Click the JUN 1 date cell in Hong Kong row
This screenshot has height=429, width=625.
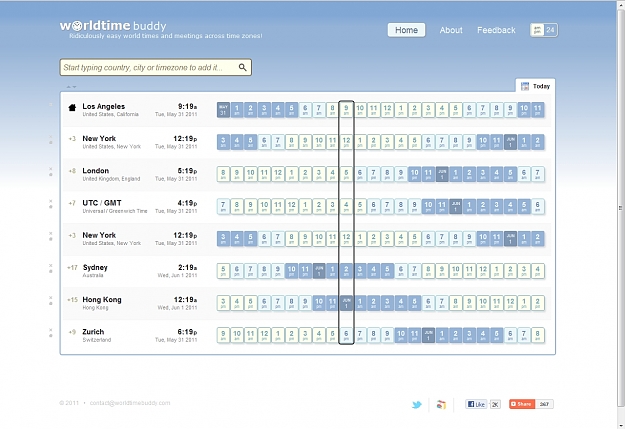(346, 303)
